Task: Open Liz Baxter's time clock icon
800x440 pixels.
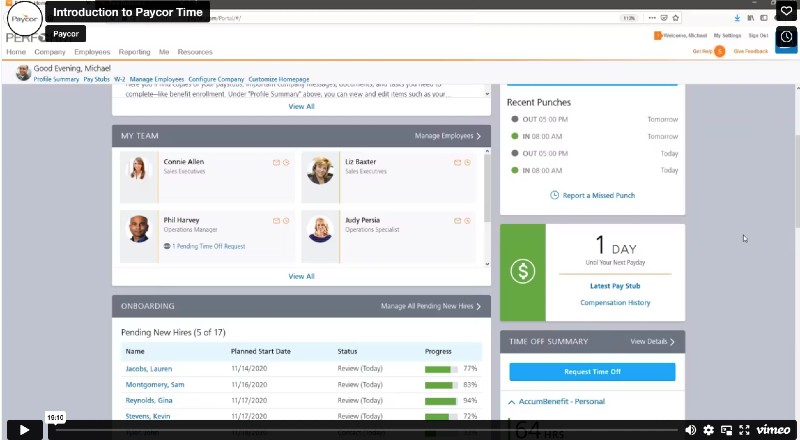Action: [x=467, y=162]
